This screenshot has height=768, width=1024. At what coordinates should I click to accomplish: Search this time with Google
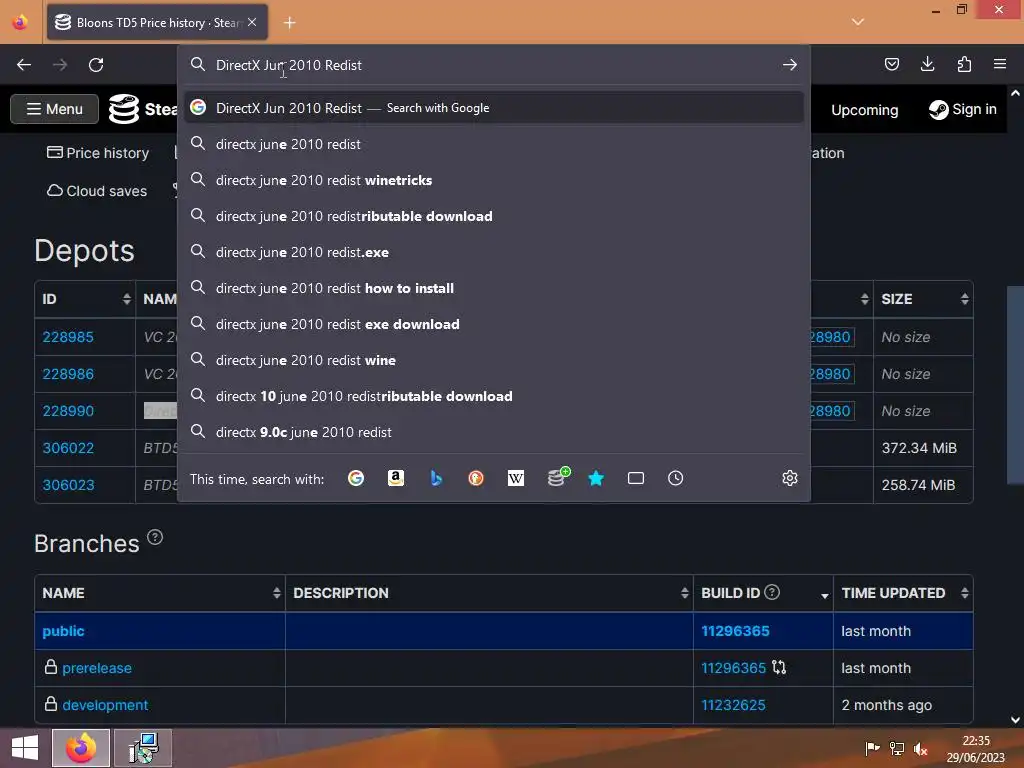point(356,478)
